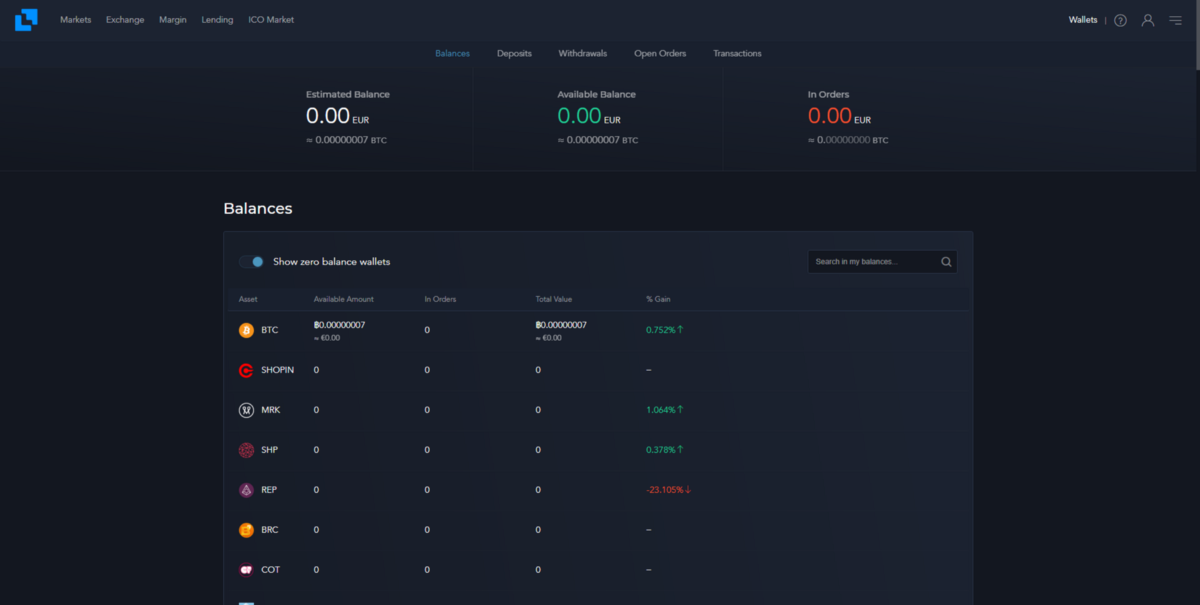Click the MRK asset name
Image resolution: width=1200 pixels, height=605 pixels.
270,410
